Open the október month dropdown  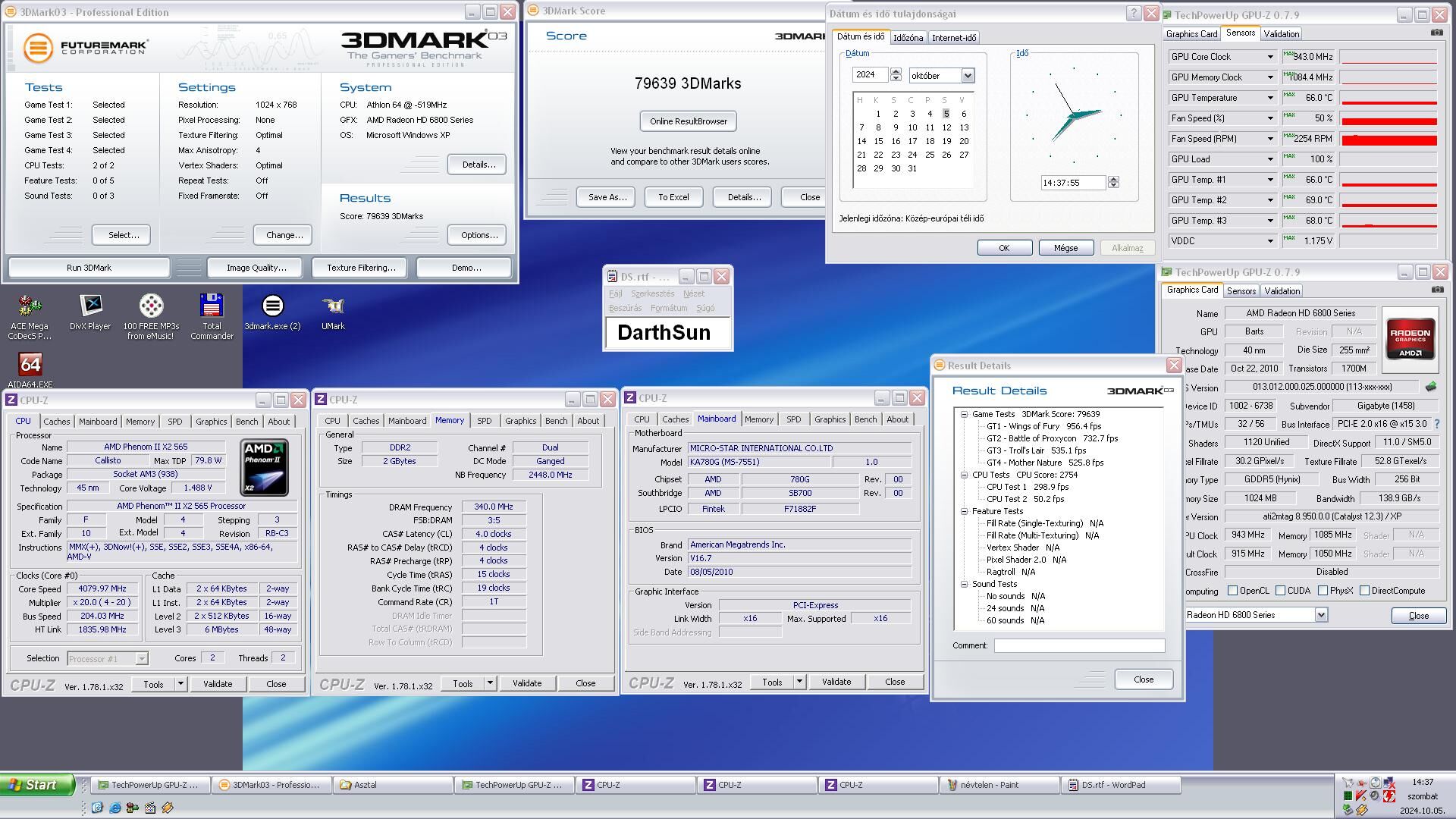[x=968, y=76]
